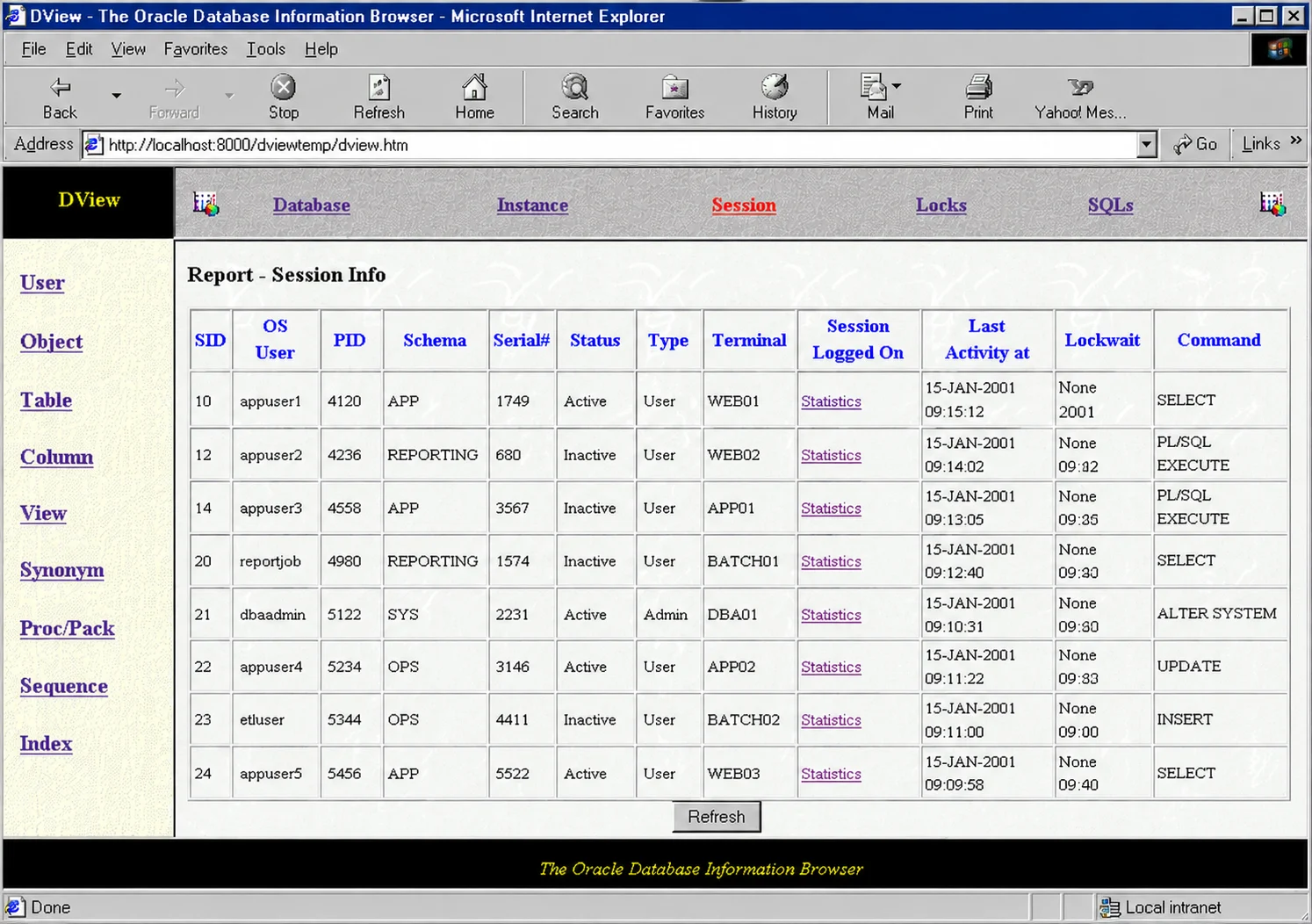Open the Back history dropdown arrow
1312x924 pixels.
tap(116, 95)
